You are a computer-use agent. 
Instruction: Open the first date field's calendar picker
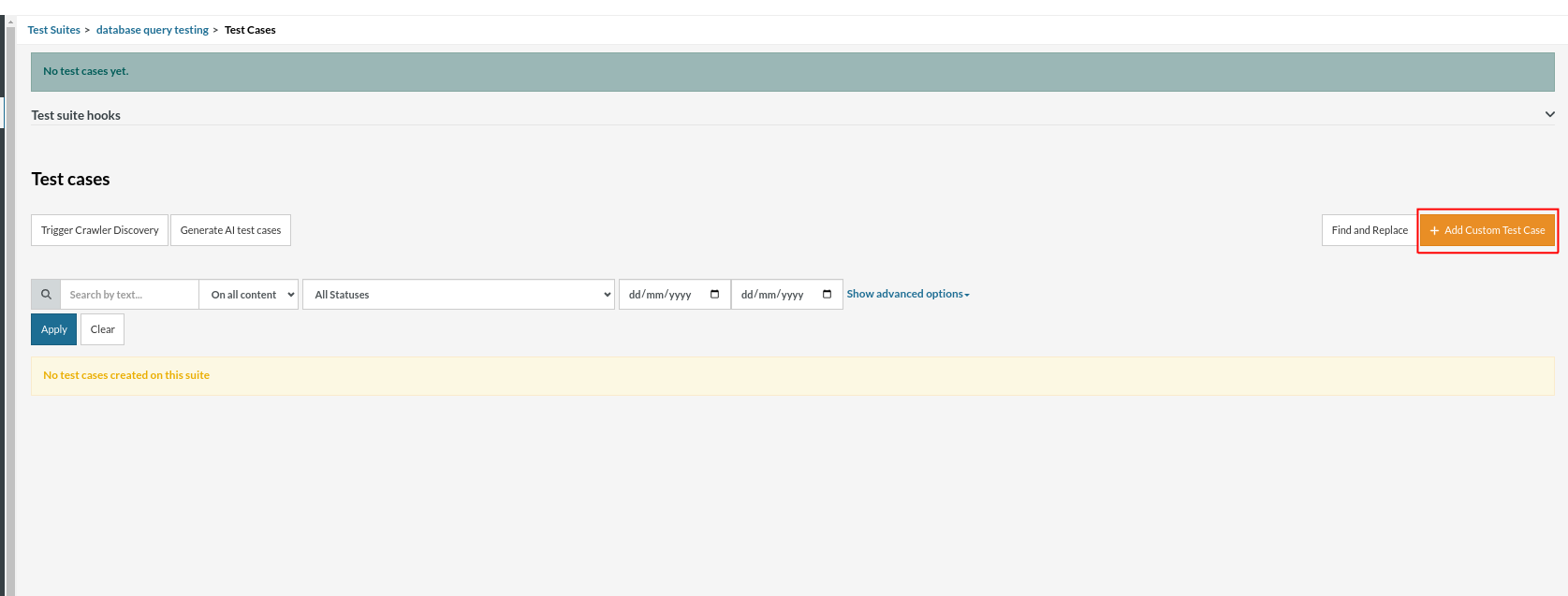pyautogui.click(x=715, y=295)
